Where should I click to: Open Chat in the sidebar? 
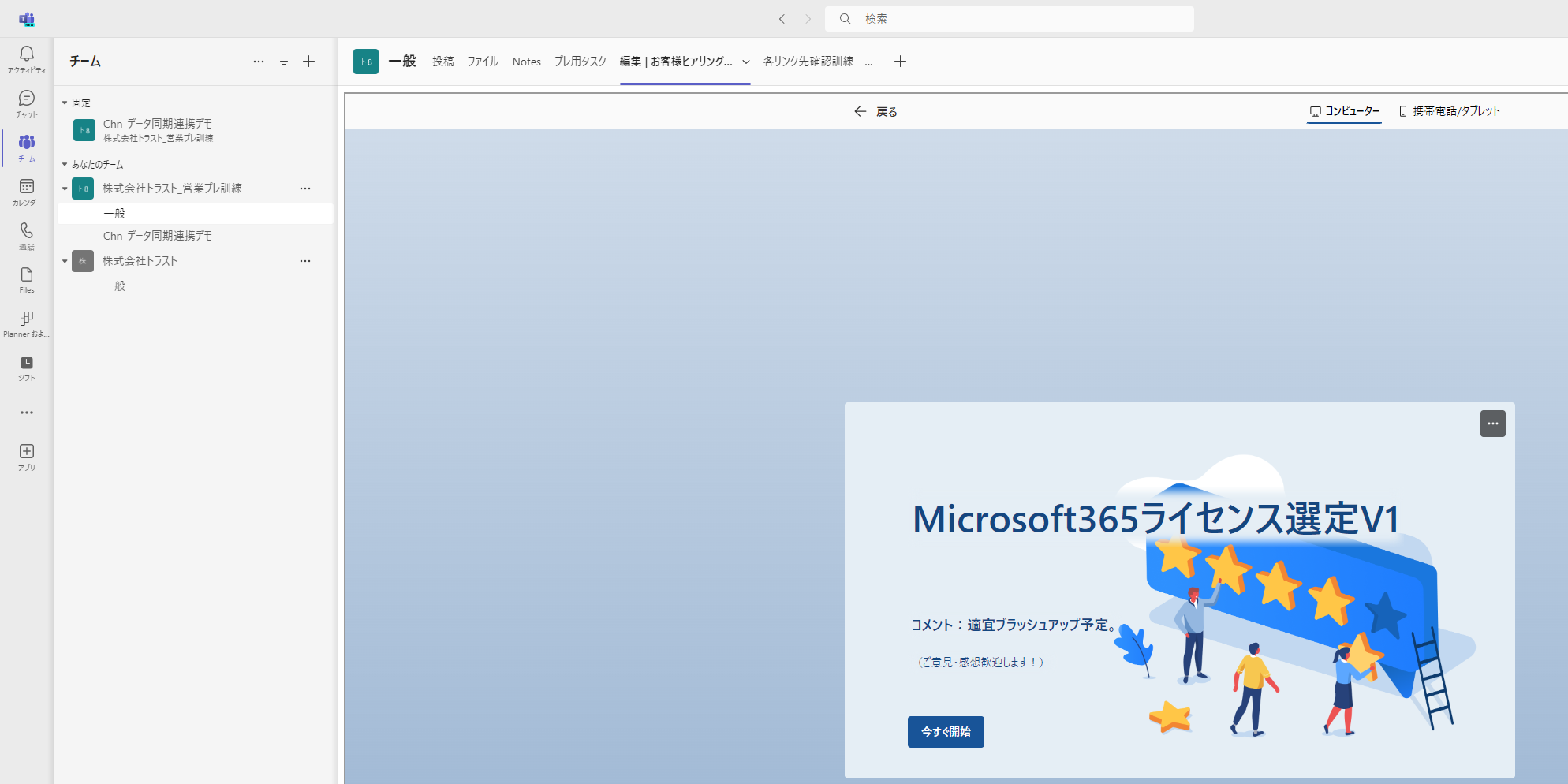tap(27, 99)
